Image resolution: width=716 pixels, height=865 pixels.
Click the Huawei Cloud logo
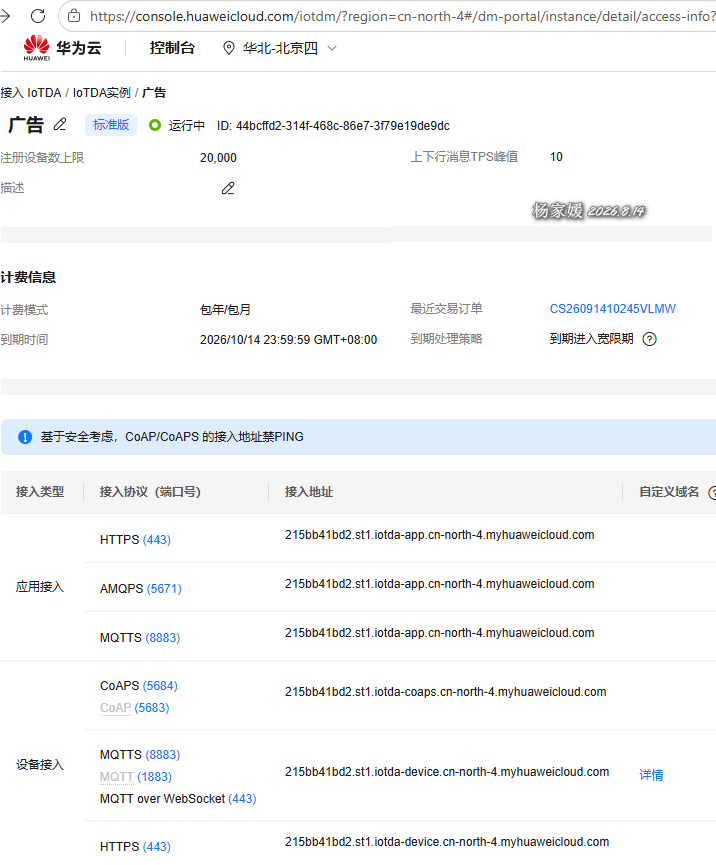point(62,48)
